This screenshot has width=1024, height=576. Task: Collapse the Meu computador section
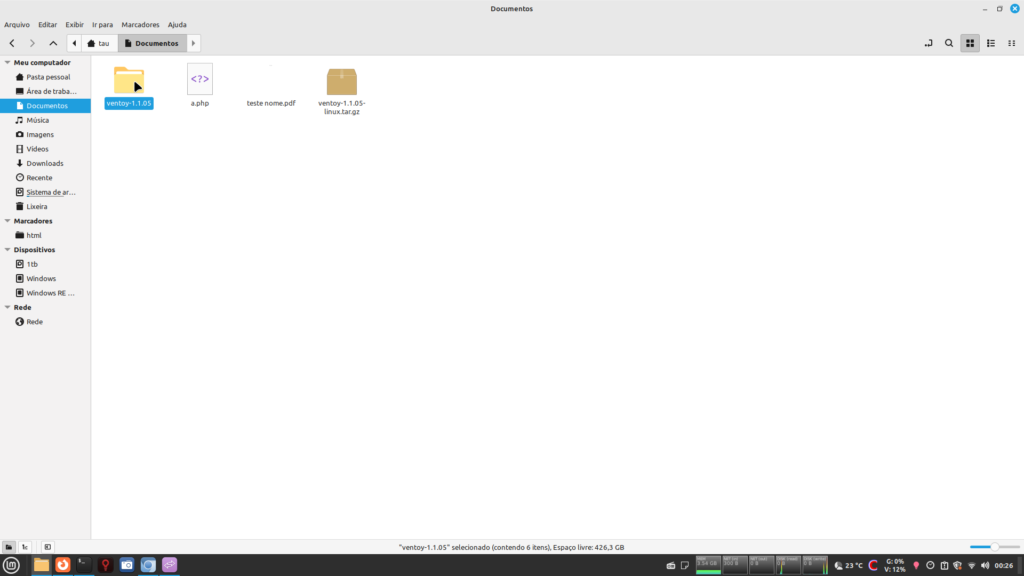[x=7, y=62]
